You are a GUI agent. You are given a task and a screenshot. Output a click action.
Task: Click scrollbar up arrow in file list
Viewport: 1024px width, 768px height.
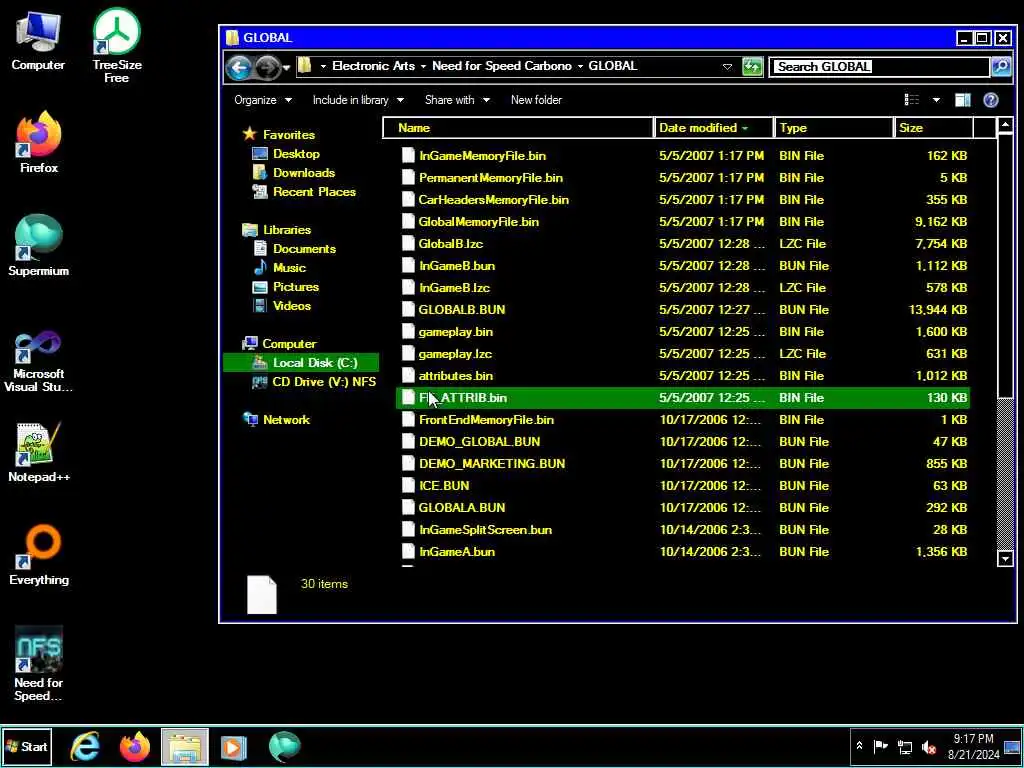1005,125
